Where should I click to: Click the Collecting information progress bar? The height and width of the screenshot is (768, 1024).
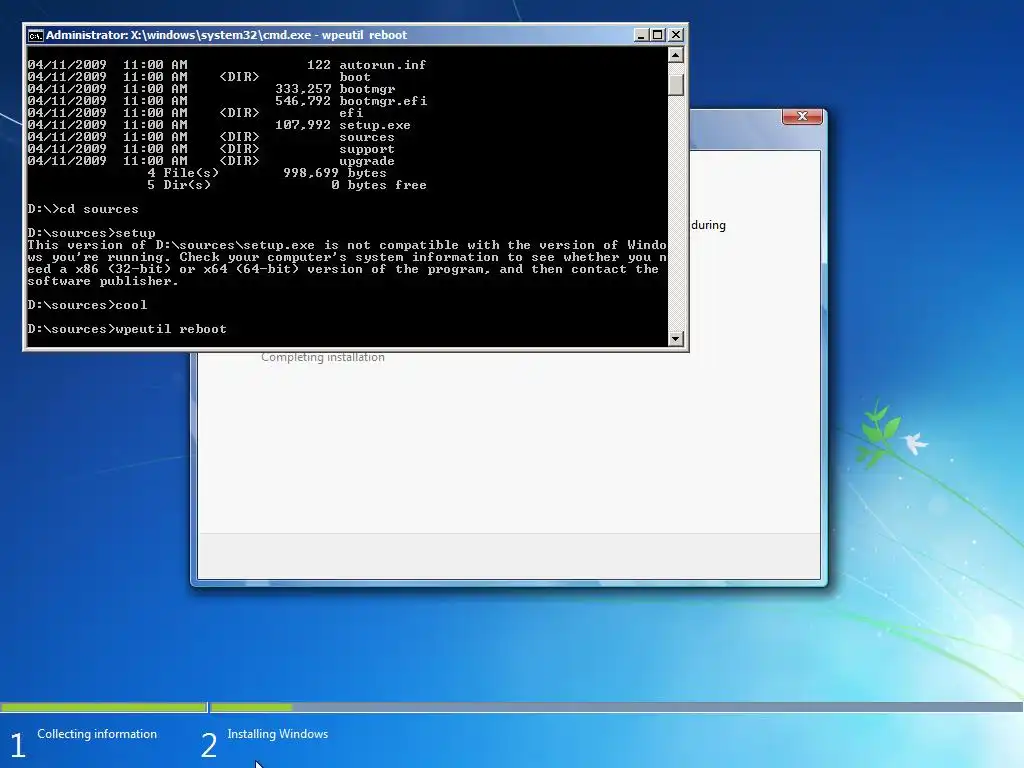tap(103, 707)
